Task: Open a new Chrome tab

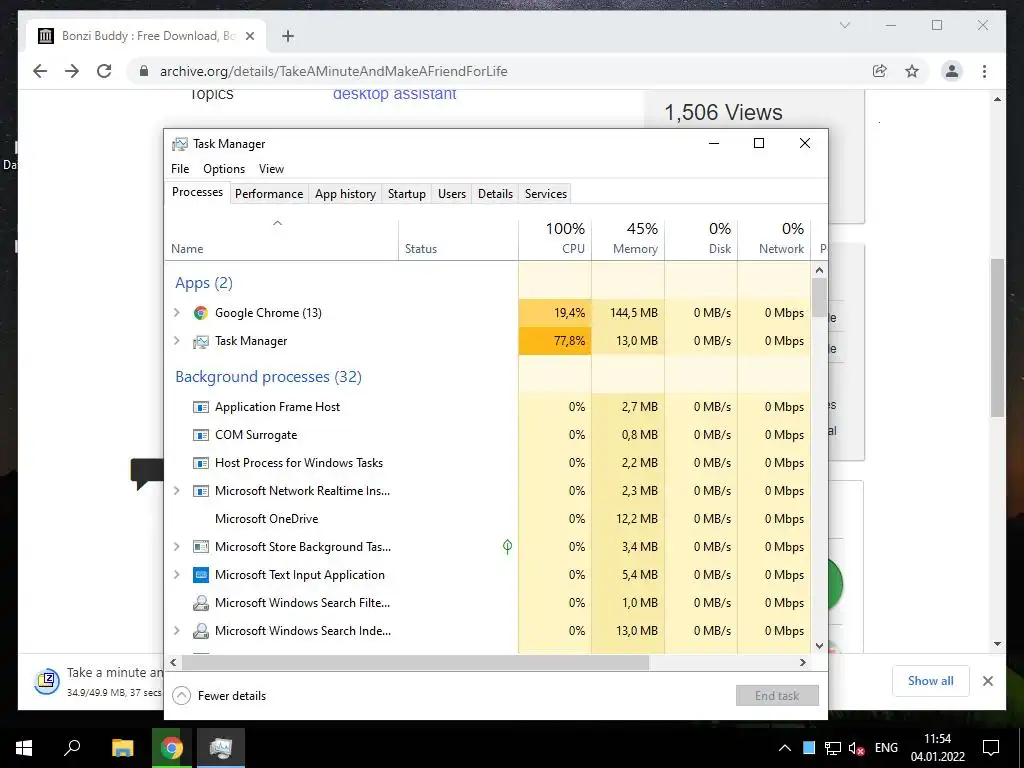Action: [288, 36]
